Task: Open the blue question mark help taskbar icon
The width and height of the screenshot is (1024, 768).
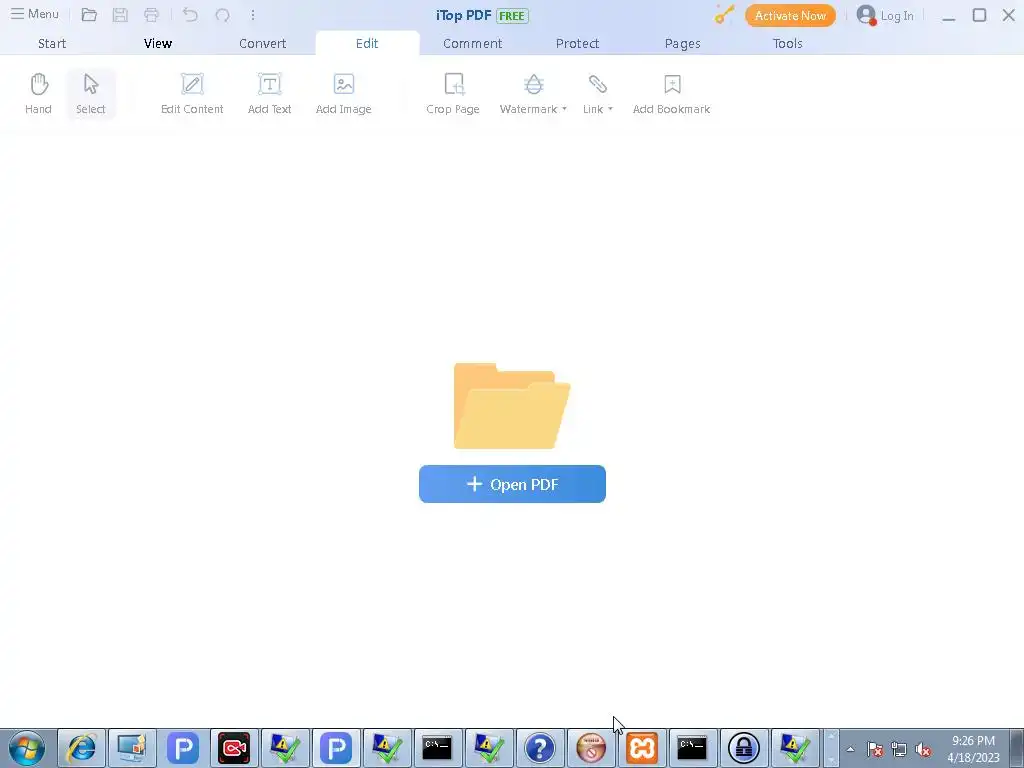Action: 539,748
